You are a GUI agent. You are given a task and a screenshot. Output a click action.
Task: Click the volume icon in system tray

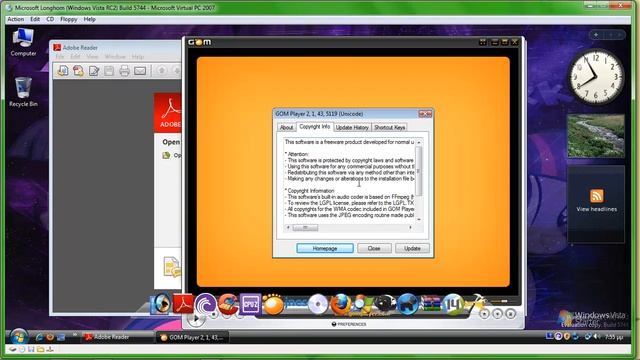(597, 336)
